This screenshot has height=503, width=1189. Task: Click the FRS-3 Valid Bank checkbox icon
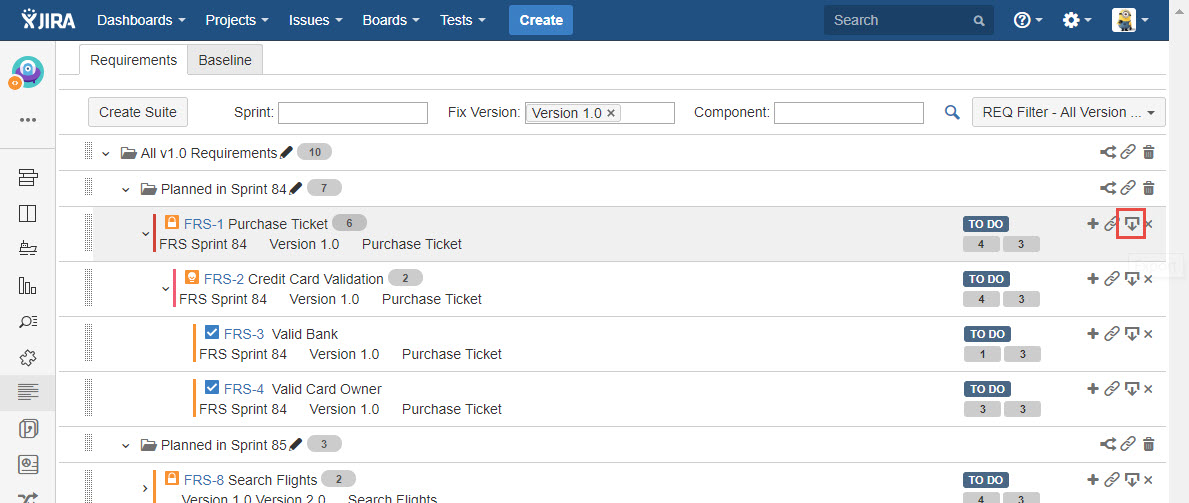pos(212,332)
